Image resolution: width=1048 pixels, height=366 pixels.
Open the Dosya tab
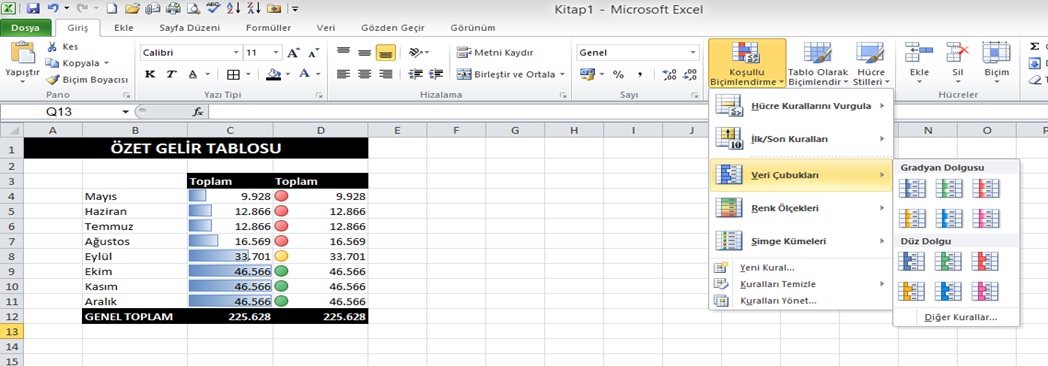[x=25, y=28]
